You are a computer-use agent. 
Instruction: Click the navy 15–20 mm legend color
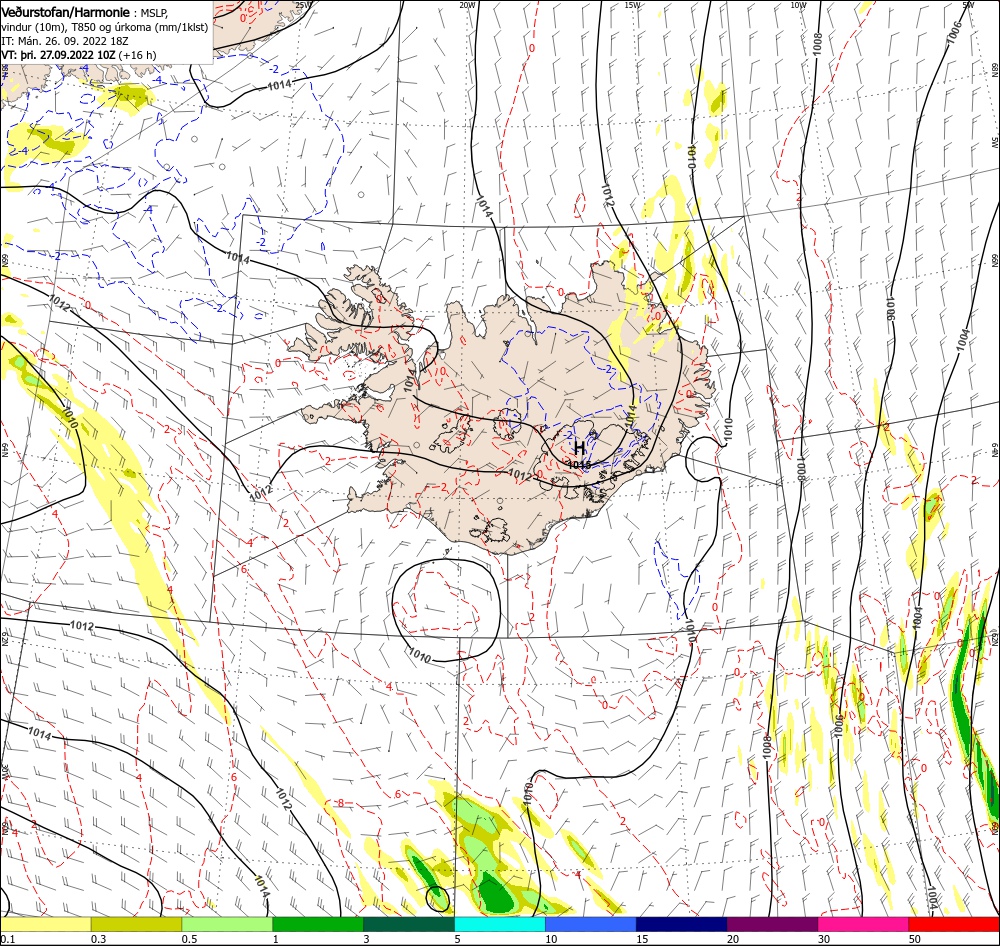click(681, 924)
